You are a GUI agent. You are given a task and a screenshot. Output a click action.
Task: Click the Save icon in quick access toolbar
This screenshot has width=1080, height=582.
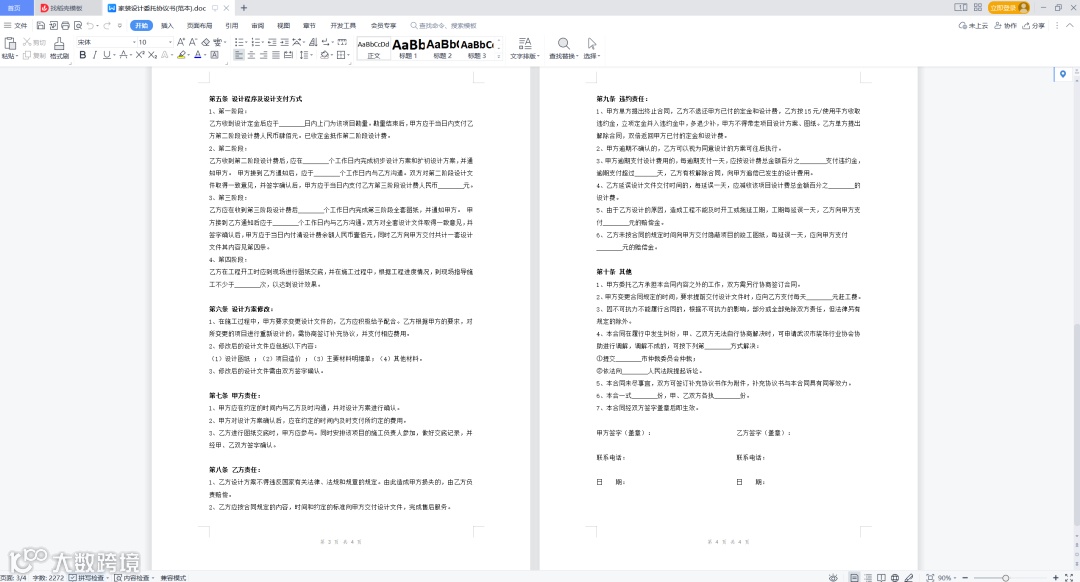click(41, 25)
